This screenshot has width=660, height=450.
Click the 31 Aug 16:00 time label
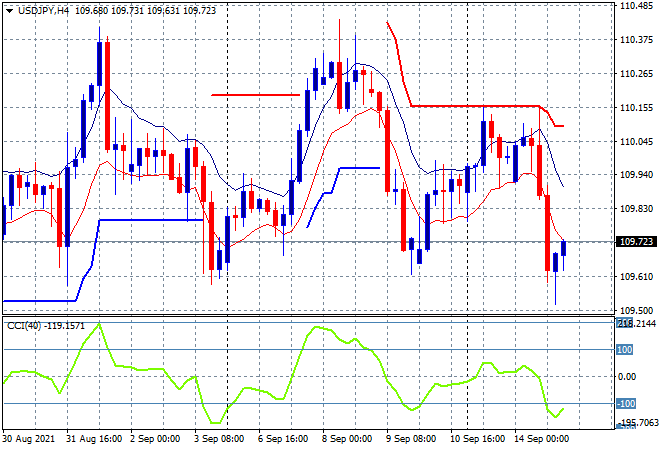94,439
